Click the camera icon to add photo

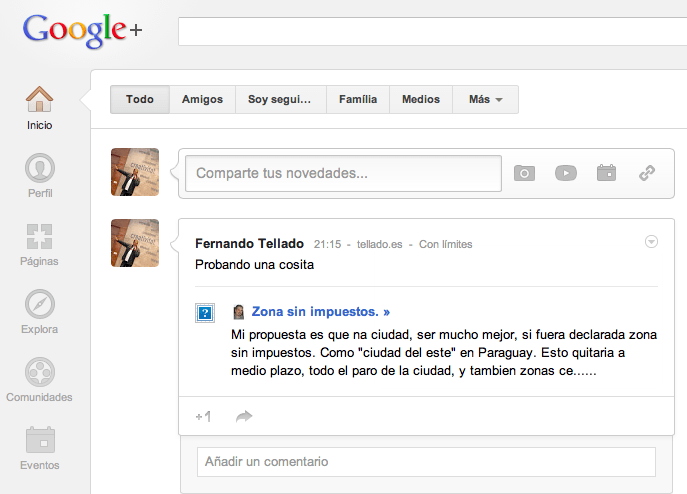(x=524, y=173)
